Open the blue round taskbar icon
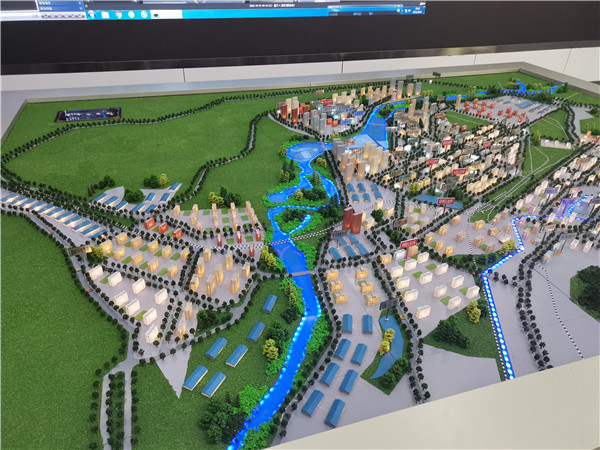The image size is (600, 450). [142, 15]
